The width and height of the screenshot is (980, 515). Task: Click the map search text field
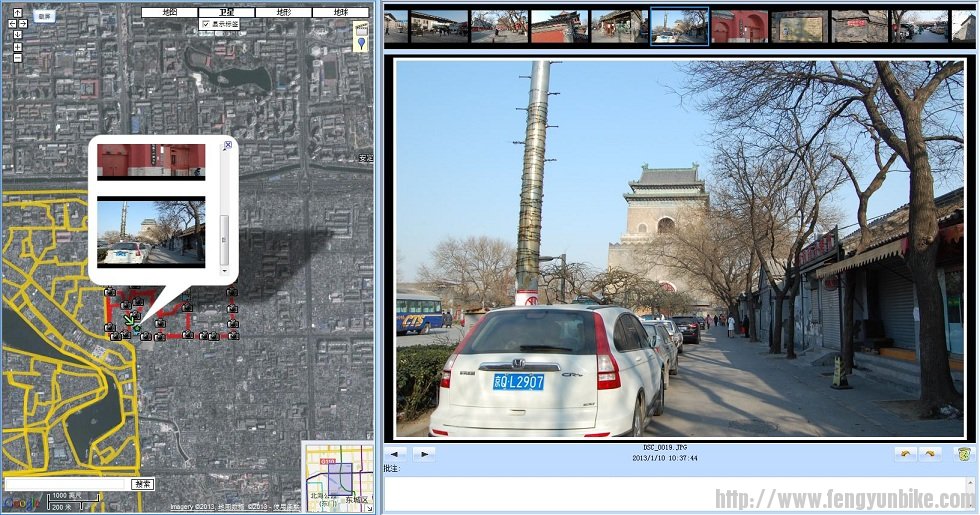click(66, 484)
